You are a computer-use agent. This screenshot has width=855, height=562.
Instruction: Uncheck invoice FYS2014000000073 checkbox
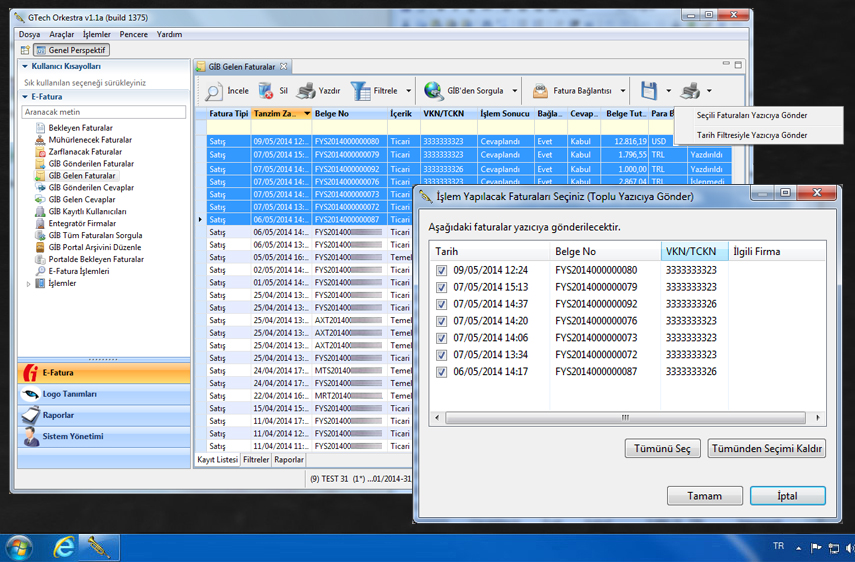441,338
